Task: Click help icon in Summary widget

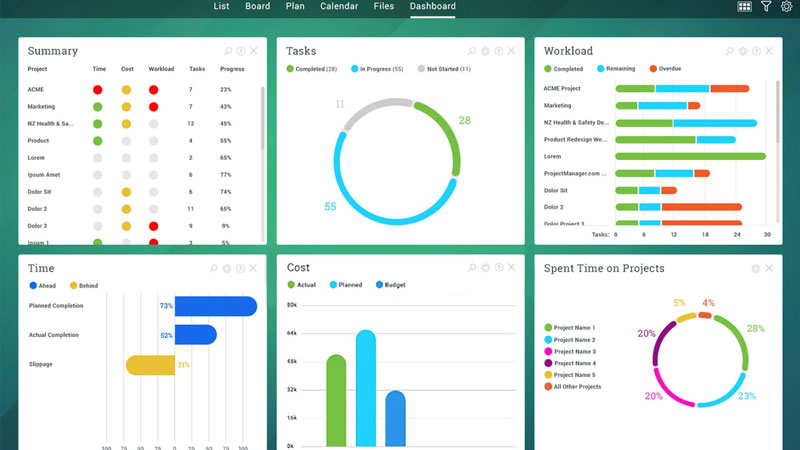Action: 241,51
